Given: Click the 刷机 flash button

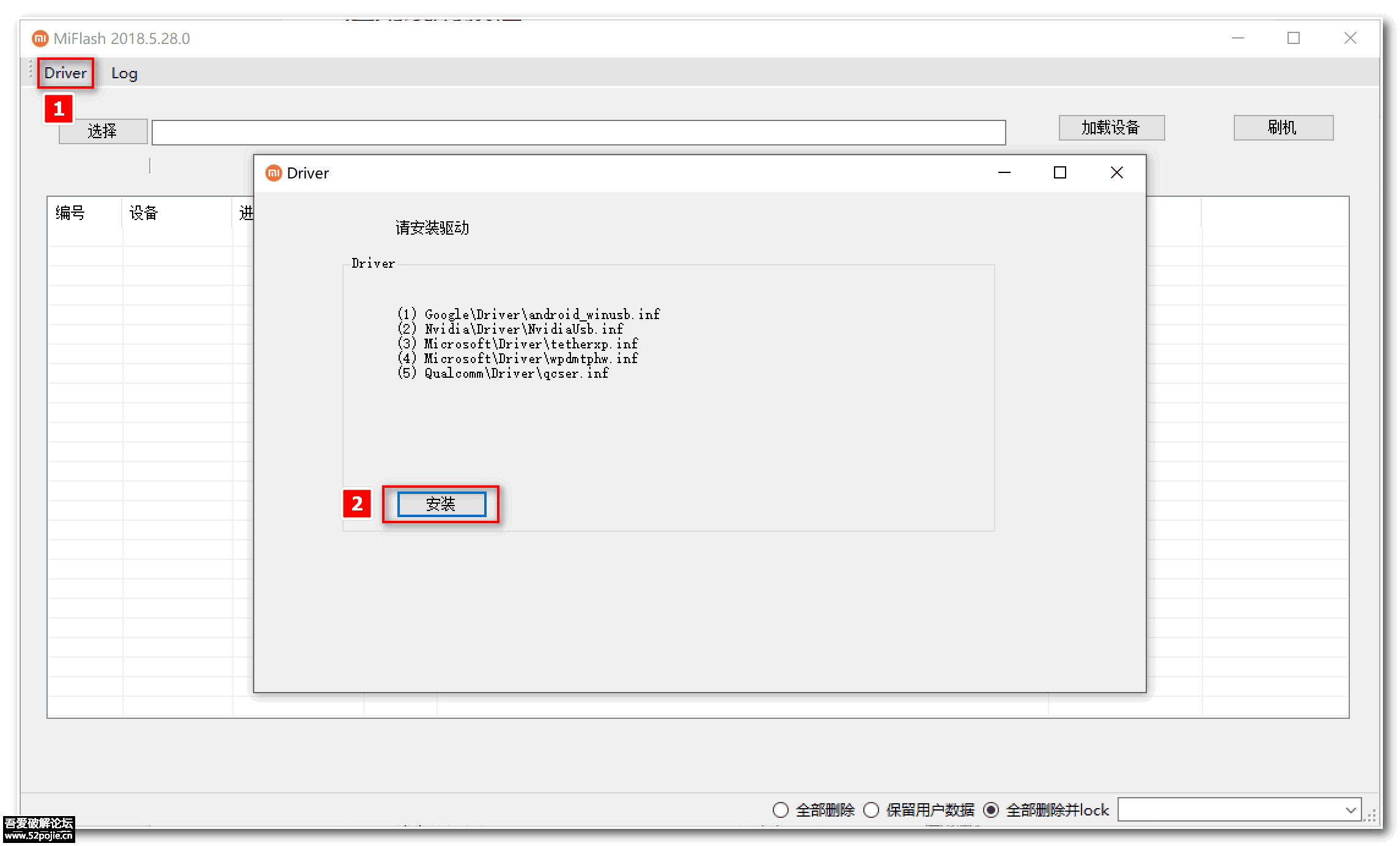Looking at the screenshot, I should pos(1283,128).
